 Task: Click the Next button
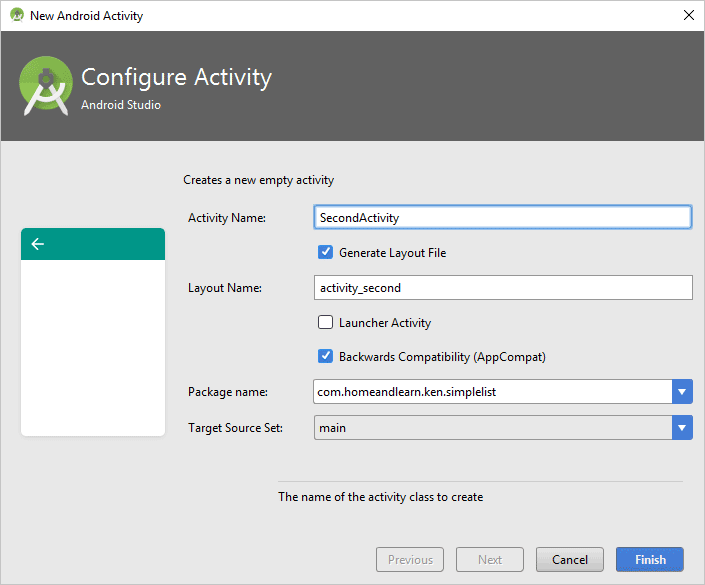(490, 560)
